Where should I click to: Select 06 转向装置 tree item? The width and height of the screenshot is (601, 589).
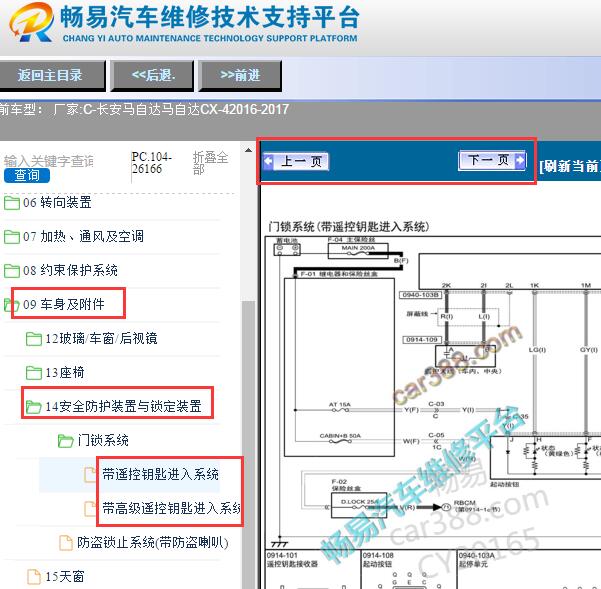(57, 202)
